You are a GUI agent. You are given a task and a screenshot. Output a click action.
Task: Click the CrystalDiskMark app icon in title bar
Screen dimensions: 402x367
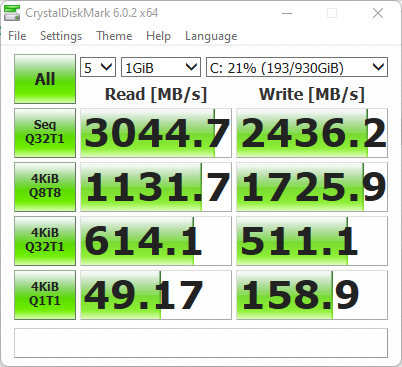pyautogui.click(x=12, y=13)
